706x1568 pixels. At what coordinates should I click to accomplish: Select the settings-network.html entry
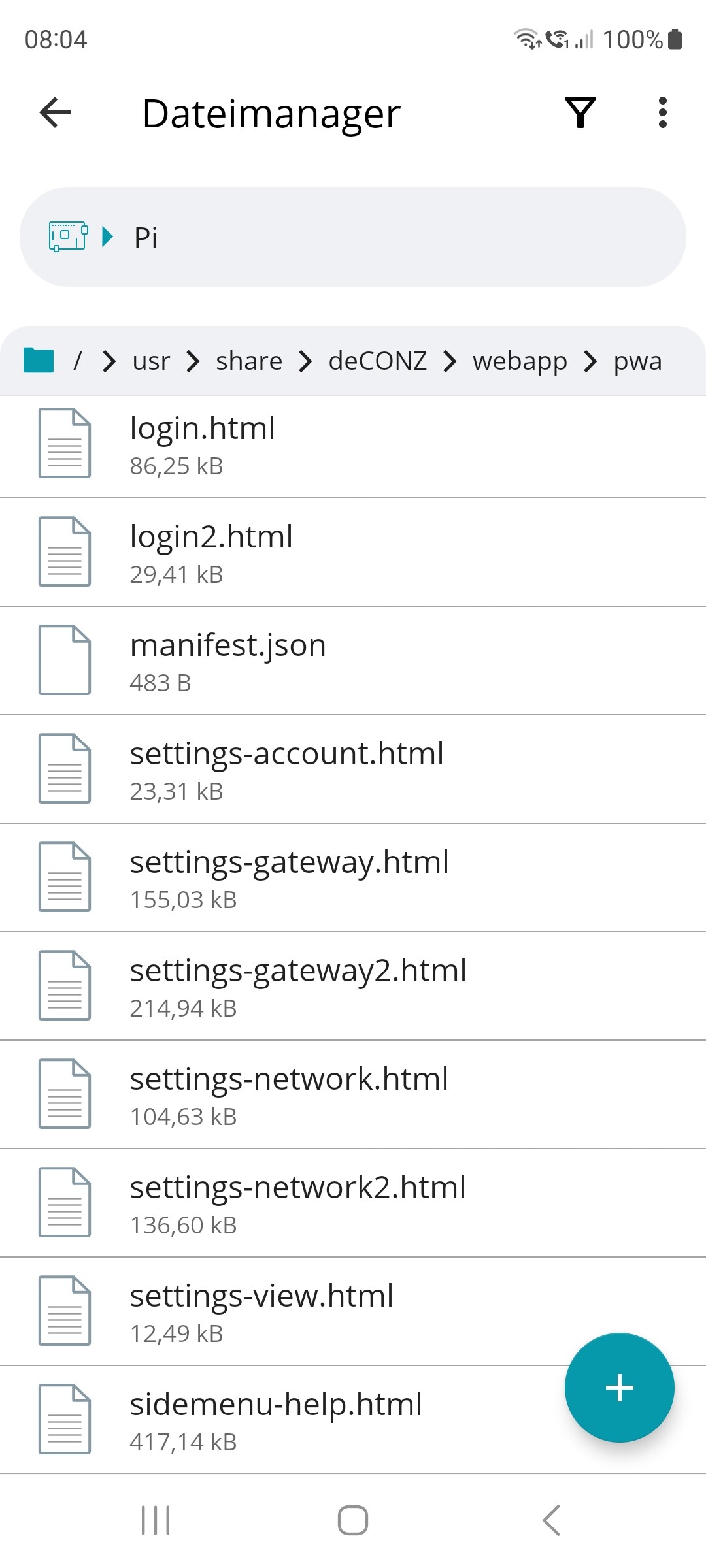coord(289,1094)
